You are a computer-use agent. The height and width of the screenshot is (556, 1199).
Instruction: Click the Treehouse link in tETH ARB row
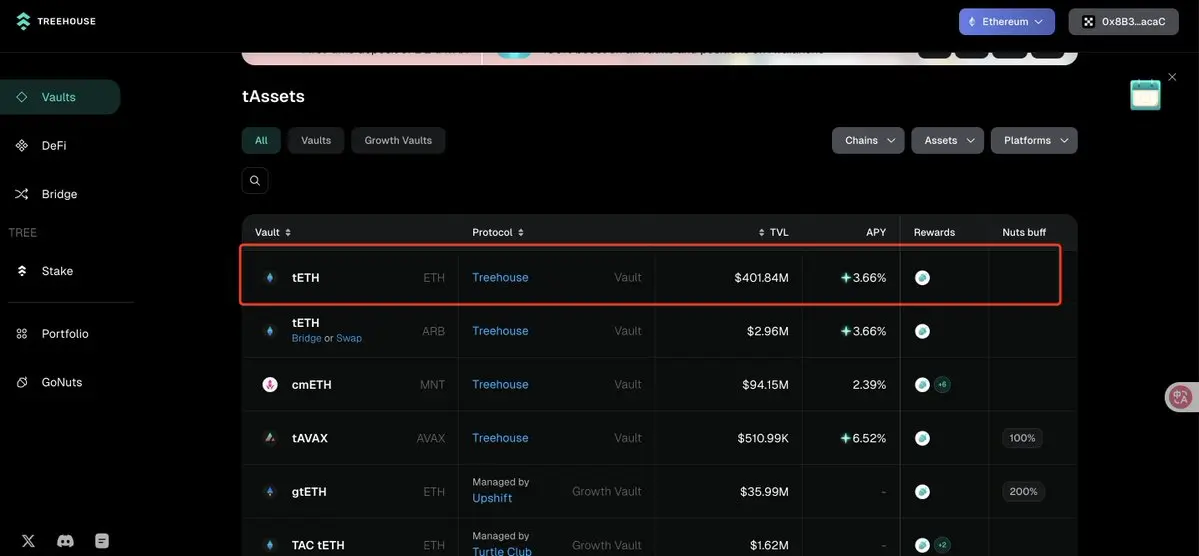click(x=500, y=331)
